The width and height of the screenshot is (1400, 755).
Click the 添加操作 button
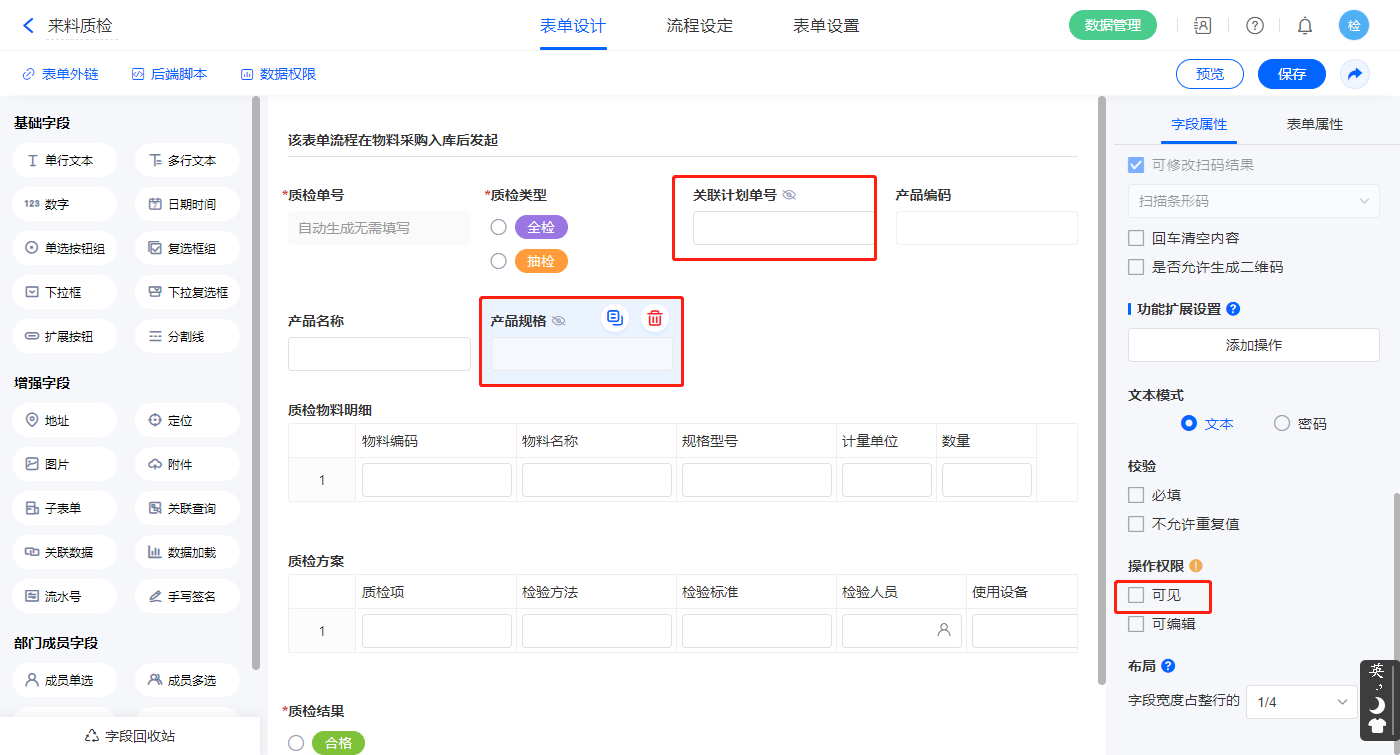click(x=1253, y=345)
